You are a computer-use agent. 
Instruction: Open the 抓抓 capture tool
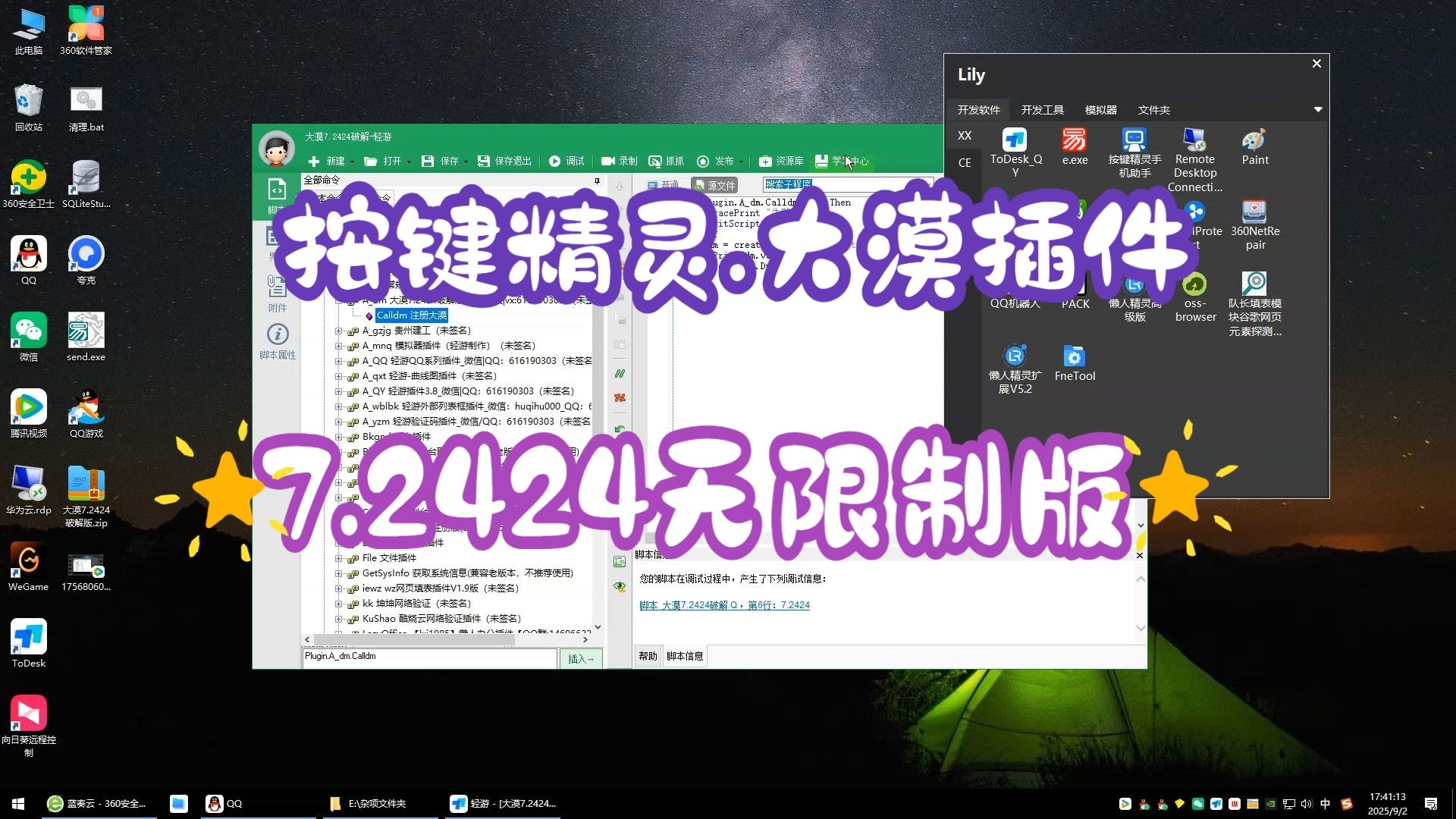tap(667, 161)
